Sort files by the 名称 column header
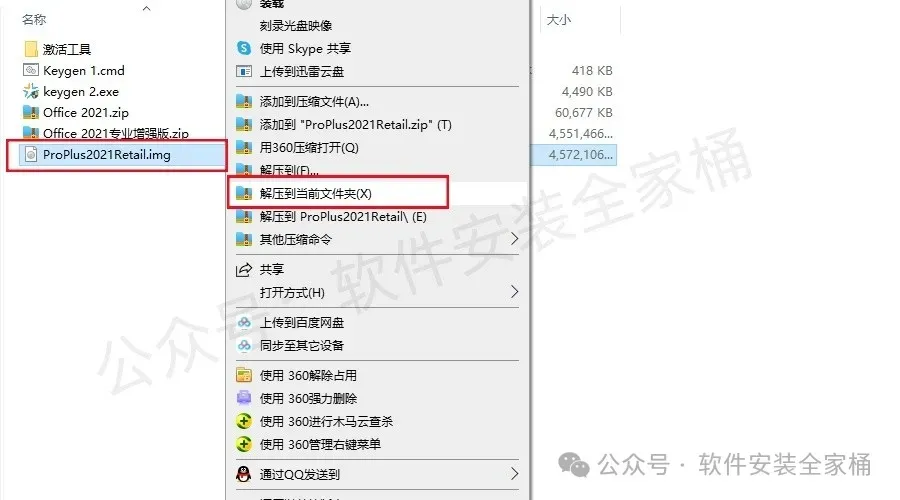The height and width of the screenshot is (500, 900). coord(34,20)
